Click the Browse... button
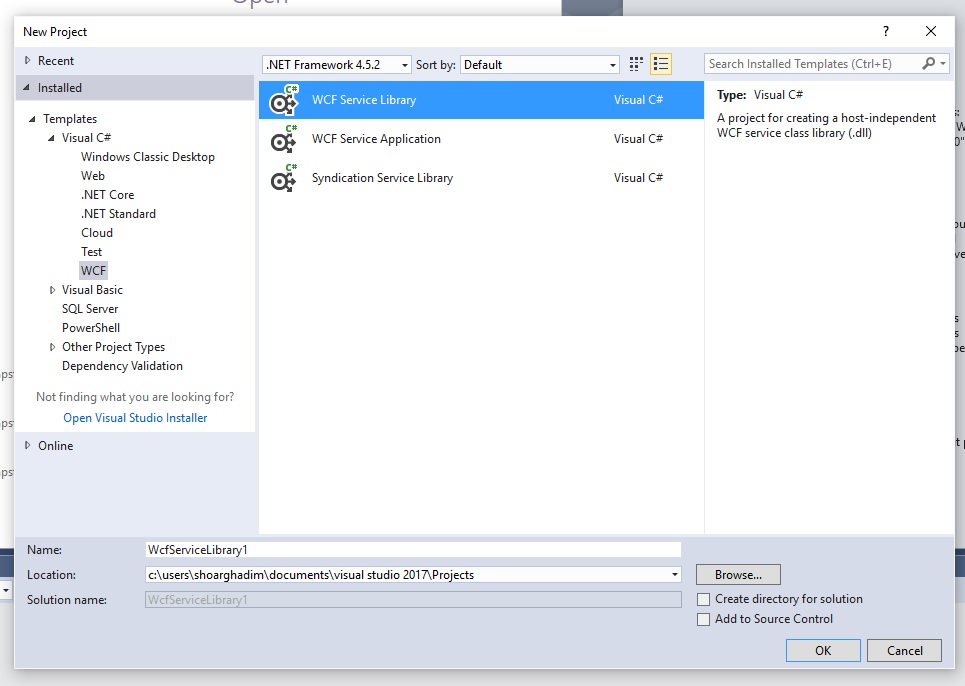Screen dimensions: 965x686 [738, 575]
